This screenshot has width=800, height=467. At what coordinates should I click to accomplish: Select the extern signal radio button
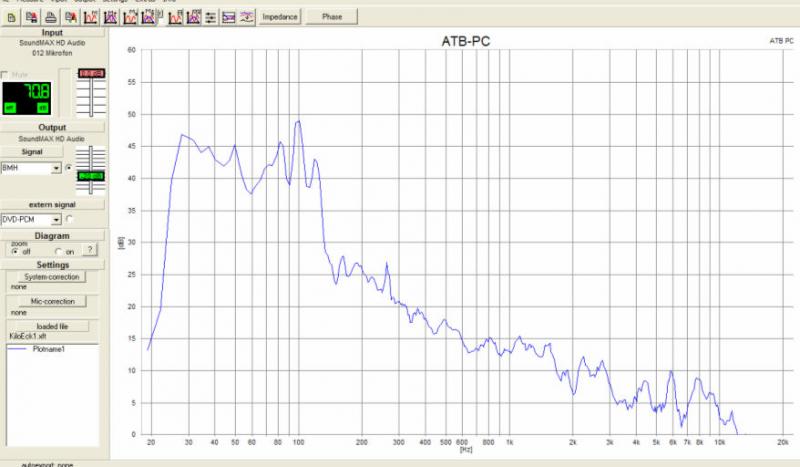click(70, 218)
